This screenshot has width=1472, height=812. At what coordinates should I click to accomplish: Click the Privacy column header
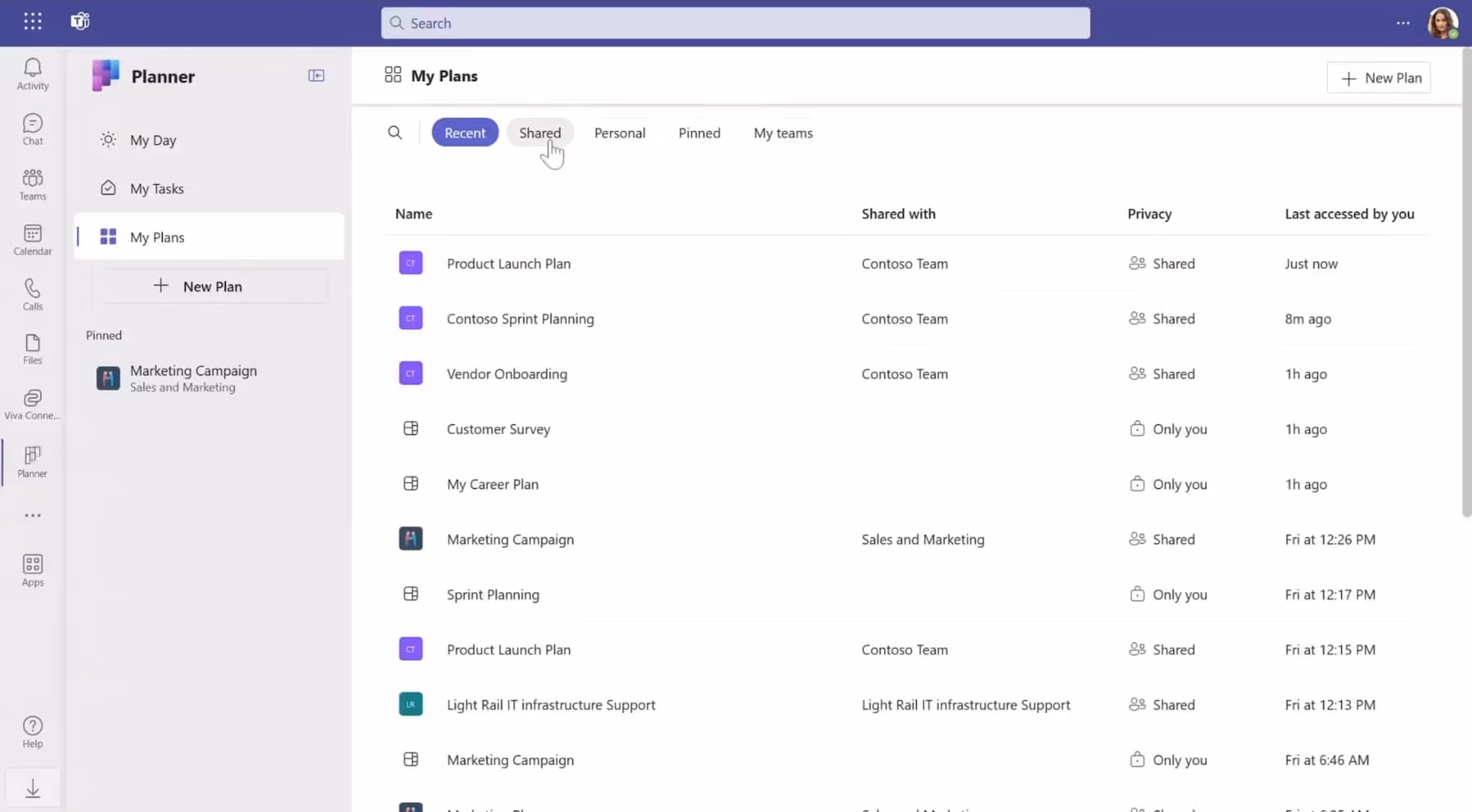point(1149,213)
